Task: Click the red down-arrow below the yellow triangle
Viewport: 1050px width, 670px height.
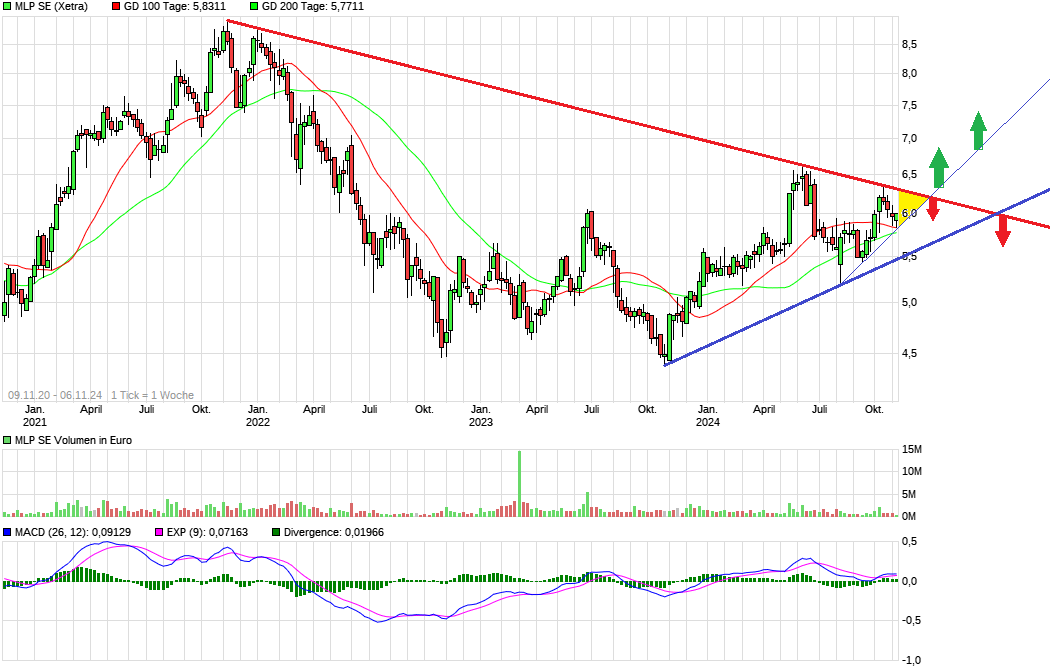Action: click(x=932, y=210)
